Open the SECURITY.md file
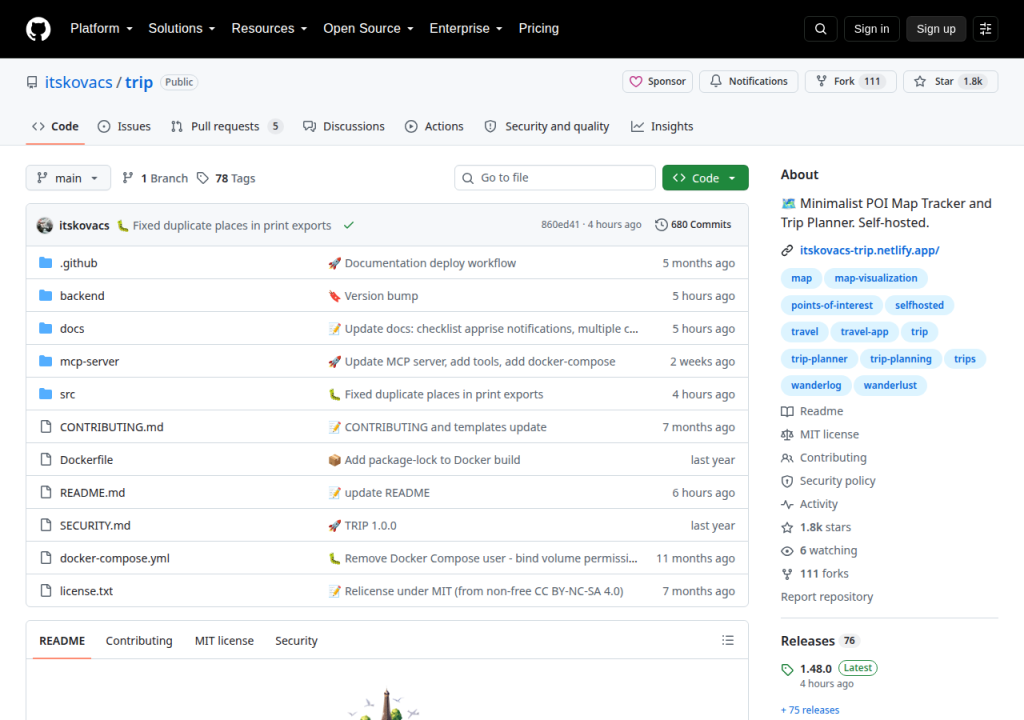Viewport: 1024px width, 720px height. (95, 525)
